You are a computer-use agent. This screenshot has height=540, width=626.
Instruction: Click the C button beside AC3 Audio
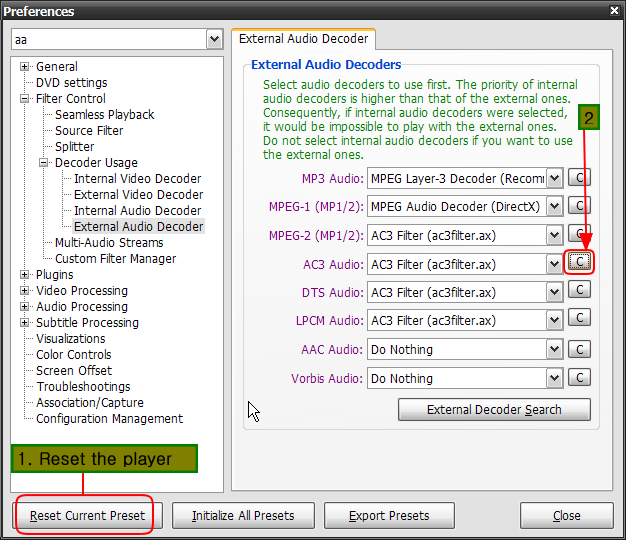tap(579, 261)
